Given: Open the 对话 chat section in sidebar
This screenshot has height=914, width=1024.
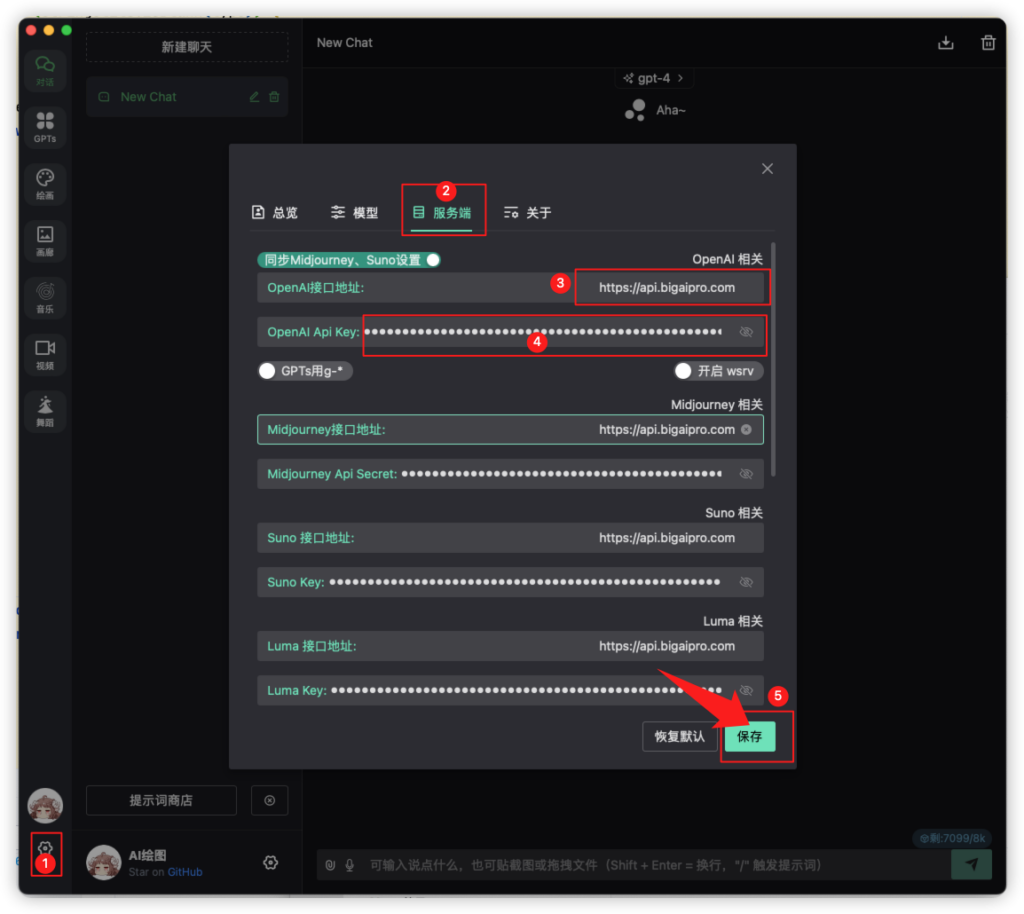Looking at the screenshot, I should tap(45, 71).
